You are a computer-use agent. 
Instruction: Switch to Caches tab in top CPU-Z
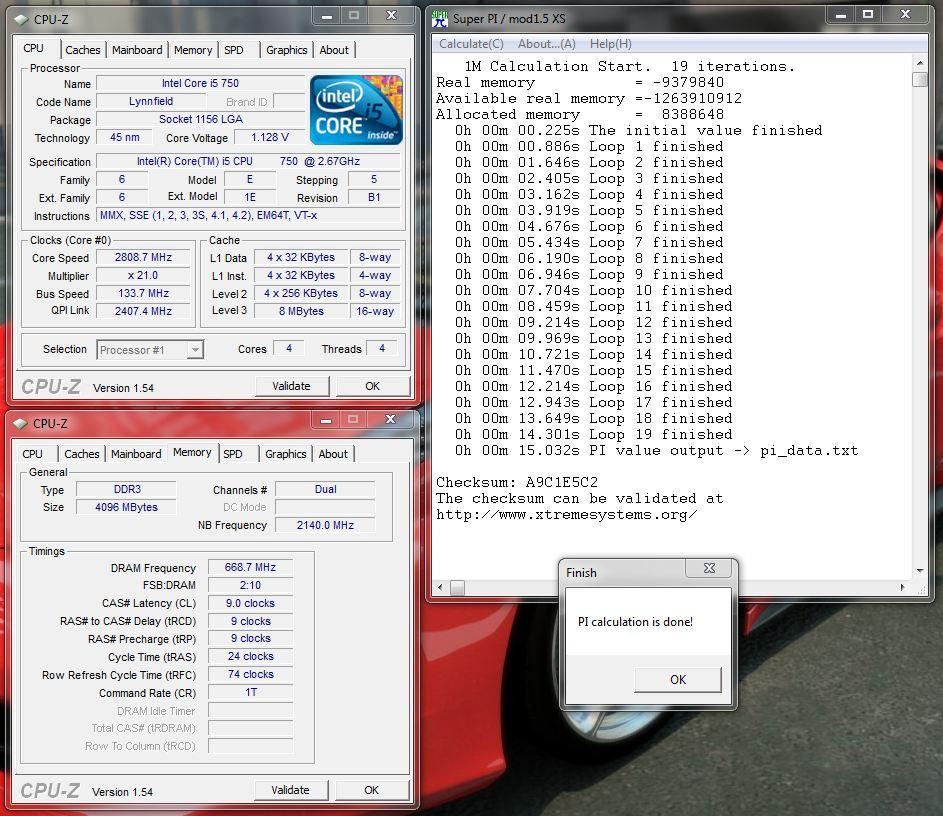click(83, 50)
